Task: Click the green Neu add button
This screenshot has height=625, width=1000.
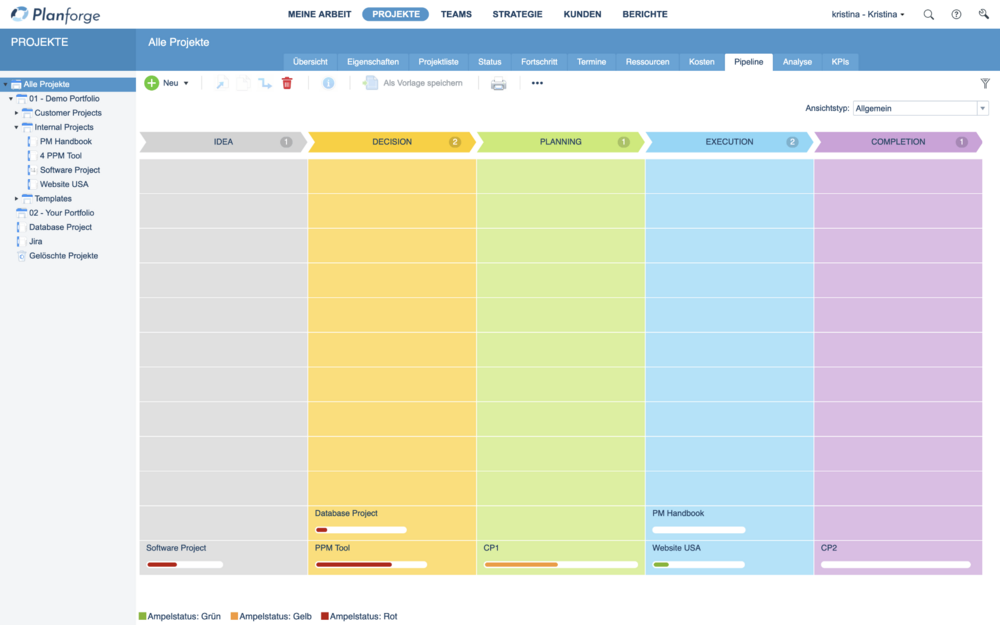Action: [x=152, y=83]
